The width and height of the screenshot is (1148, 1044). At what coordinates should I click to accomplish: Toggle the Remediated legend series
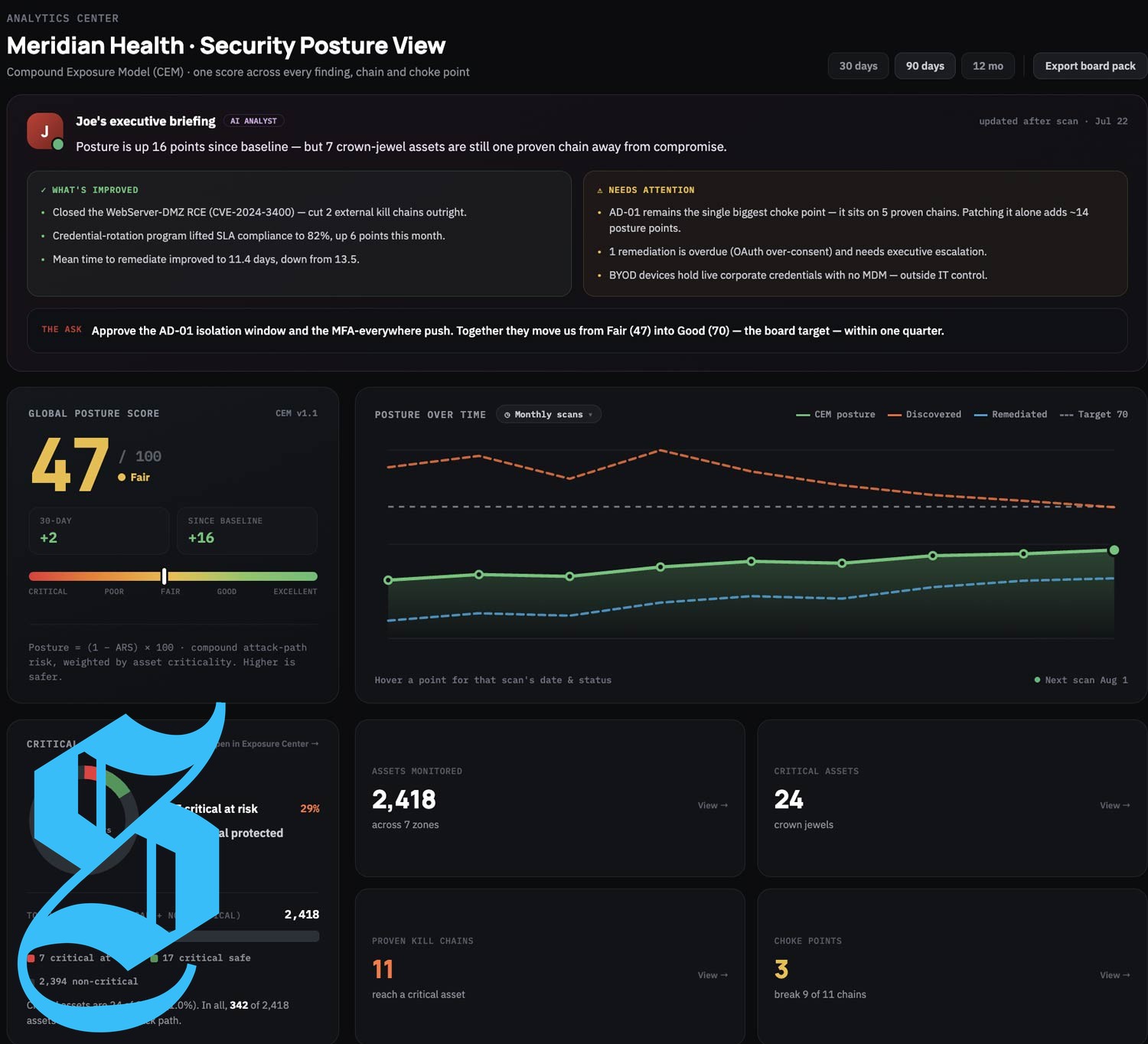pyautogui.click(x=1010, y=414)
